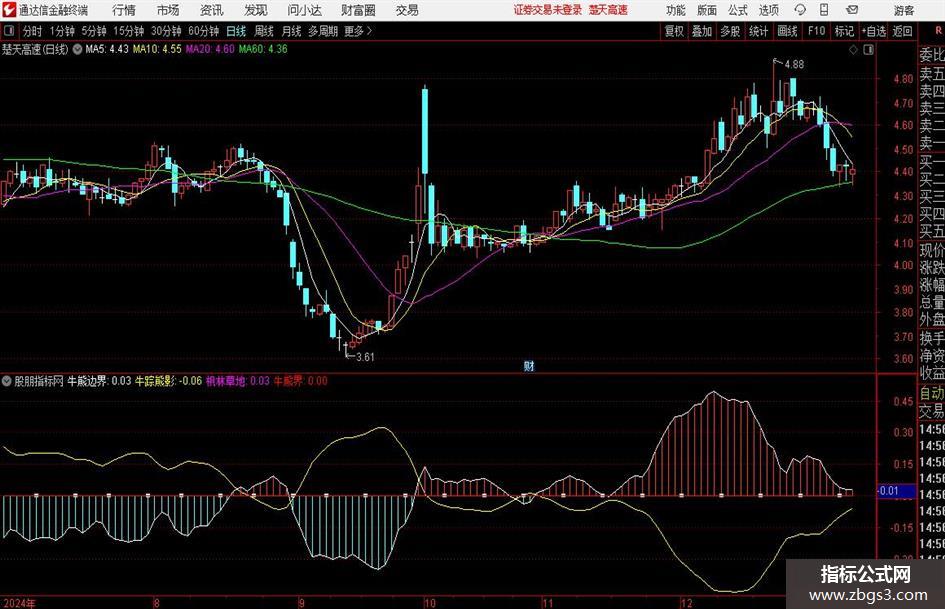Open the 财富圈 menu
Screen dimensions: 945x609
pos(358,10)
